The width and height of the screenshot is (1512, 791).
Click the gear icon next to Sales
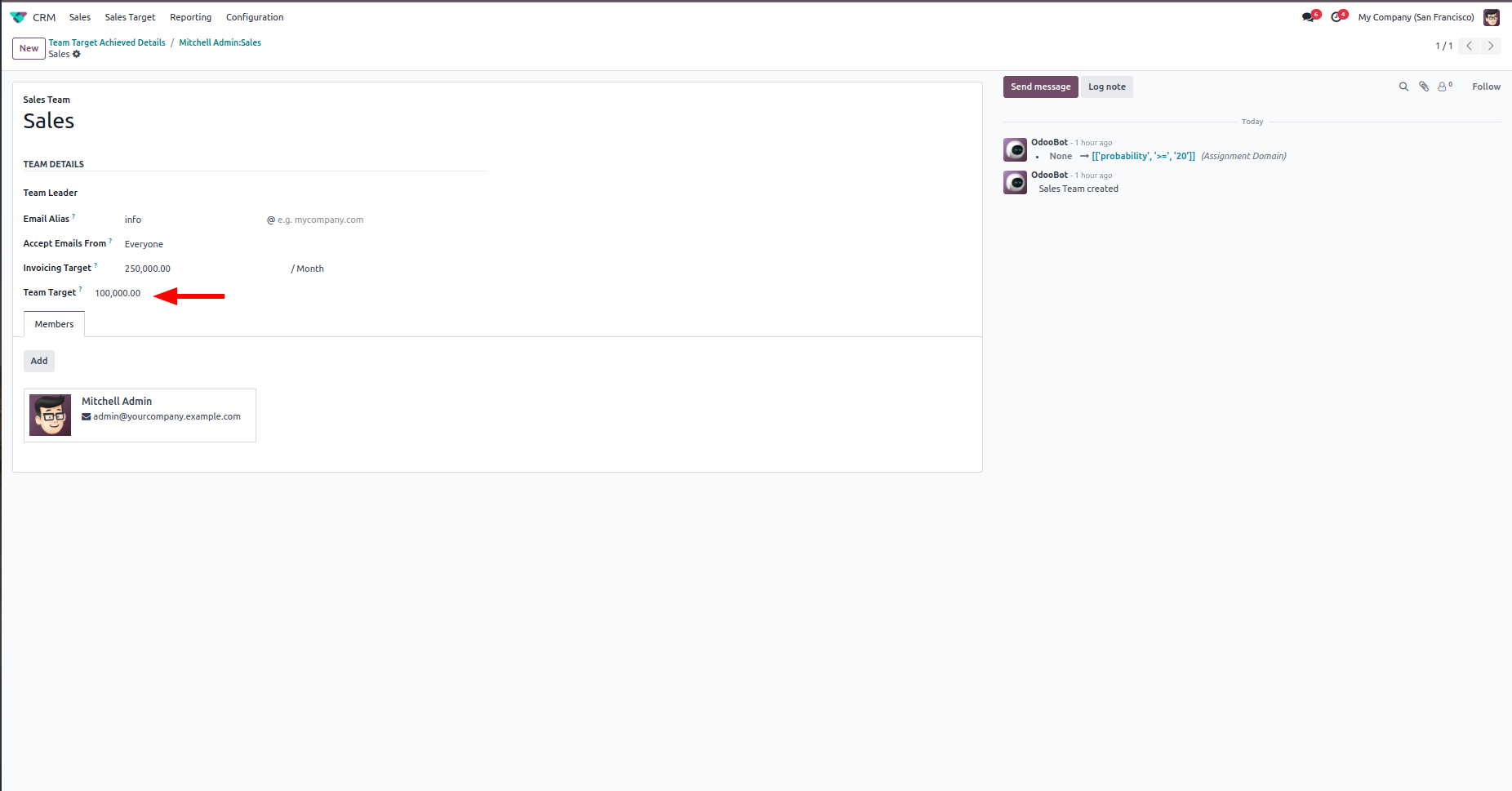tap(77, 54)
